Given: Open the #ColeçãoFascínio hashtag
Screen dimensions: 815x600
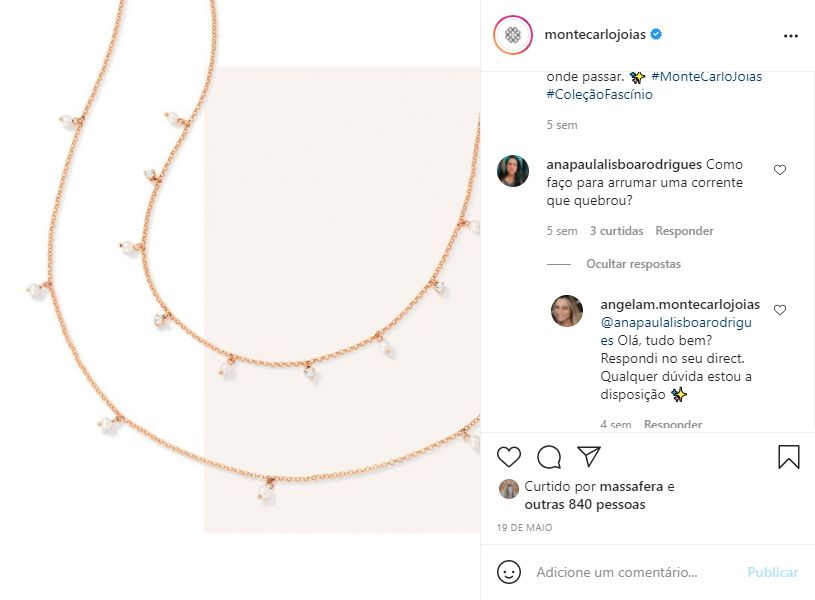Looking at the screenshot, I should pos(598,94).
